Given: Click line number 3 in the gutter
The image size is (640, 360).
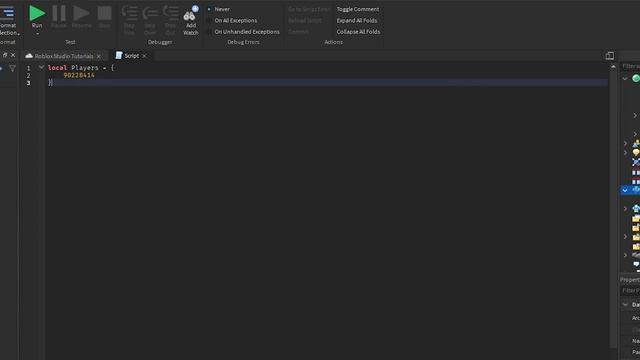Looking at the screenshot, I should pos(28,83).
